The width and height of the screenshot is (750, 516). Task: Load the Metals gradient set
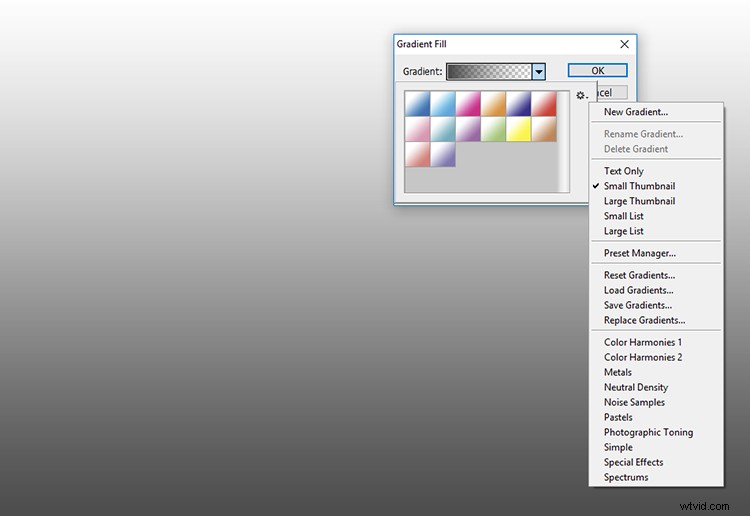pos(618,372)
